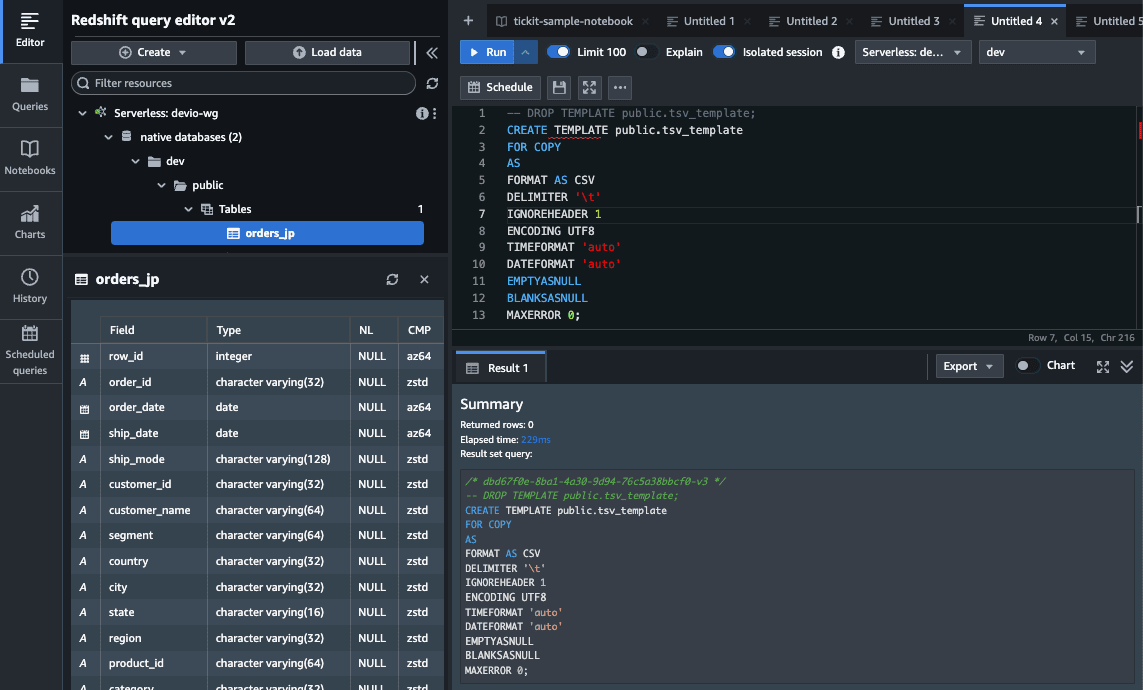
Task: Open the dev database selector
Action: pyautogui.click(x=1037, y=52)
